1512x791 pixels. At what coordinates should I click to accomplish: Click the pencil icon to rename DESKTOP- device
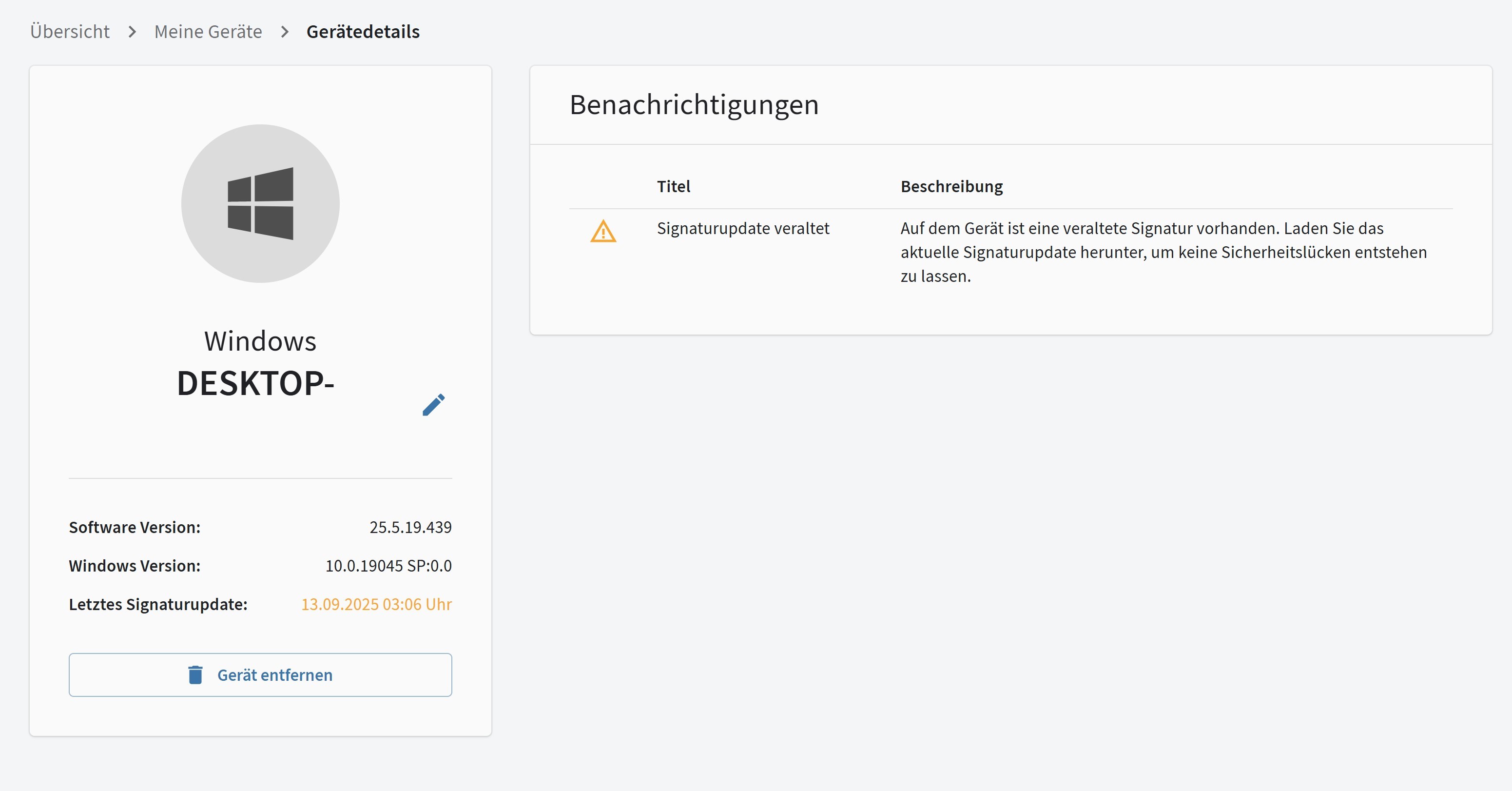[434, 405]
